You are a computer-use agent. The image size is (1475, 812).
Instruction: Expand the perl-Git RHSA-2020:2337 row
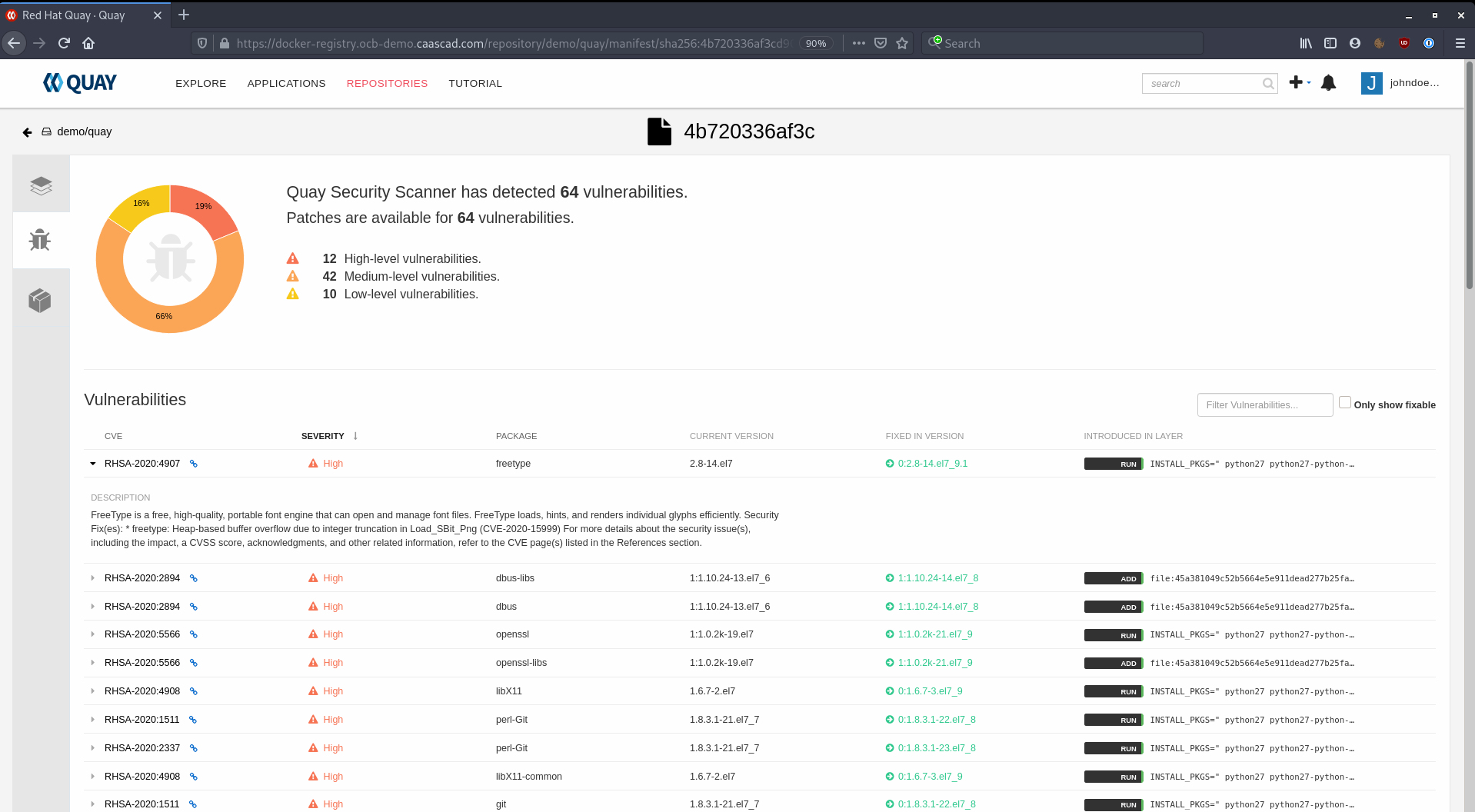[93, 748]
